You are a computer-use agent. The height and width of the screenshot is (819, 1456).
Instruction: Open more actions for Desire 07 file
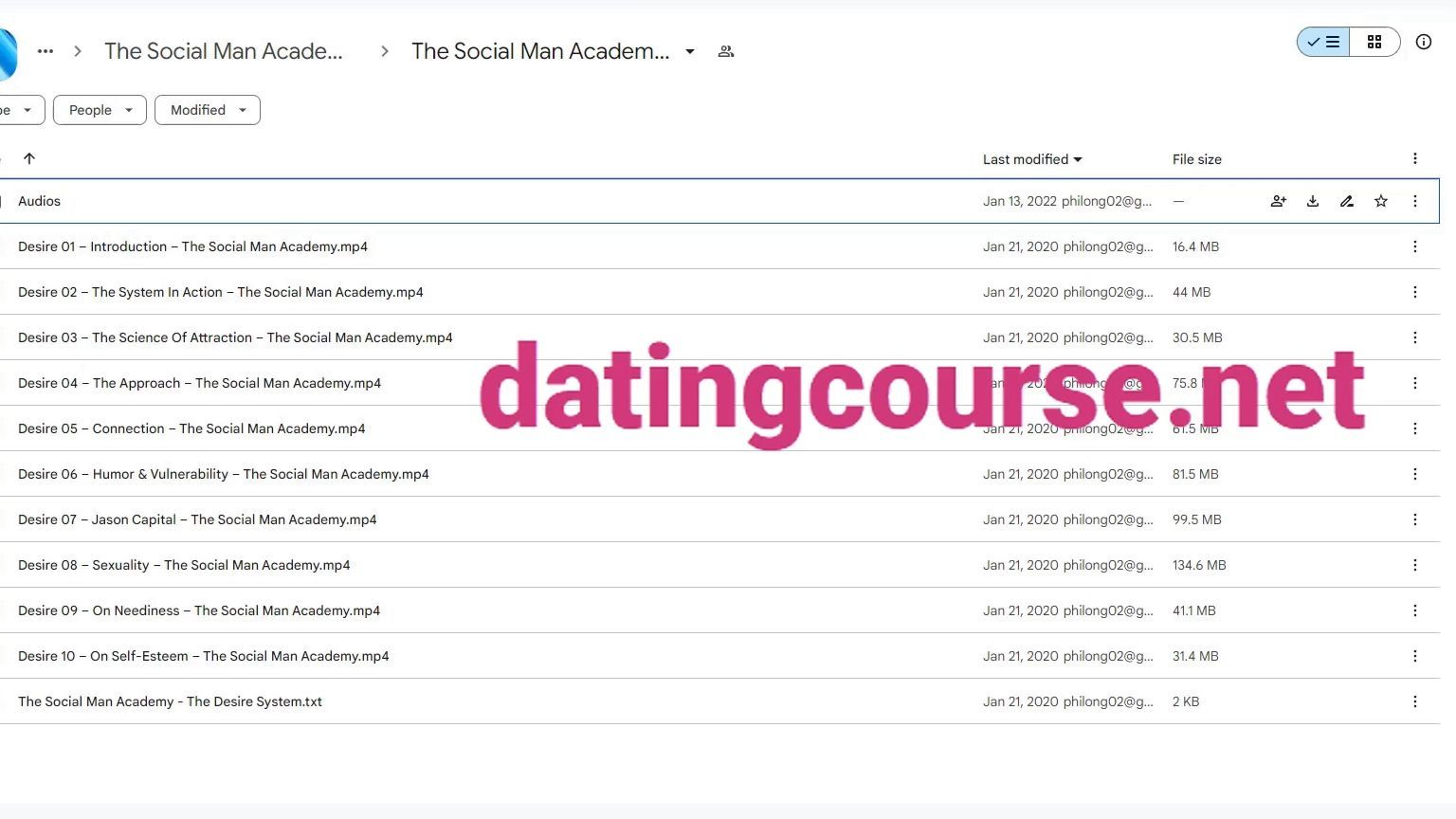tap(1415, 519)
